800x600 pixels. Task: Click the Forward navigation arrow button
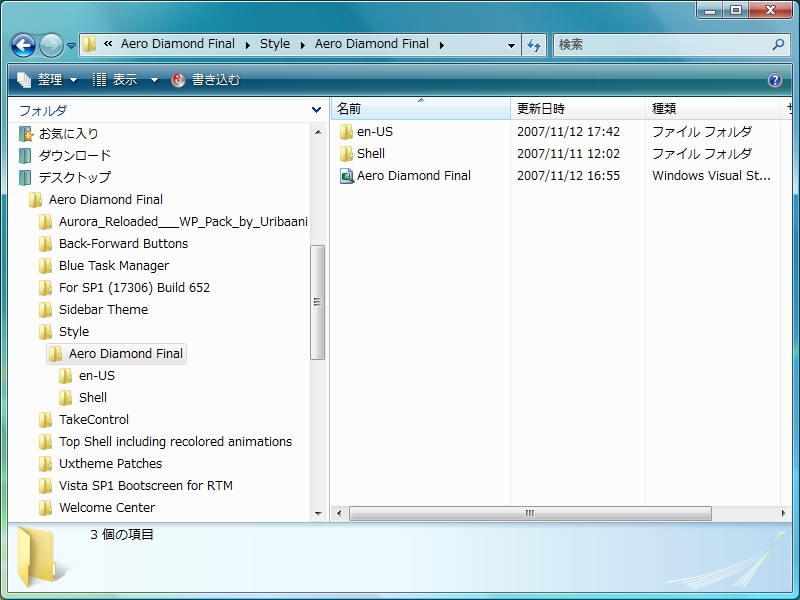coord(51,45)
